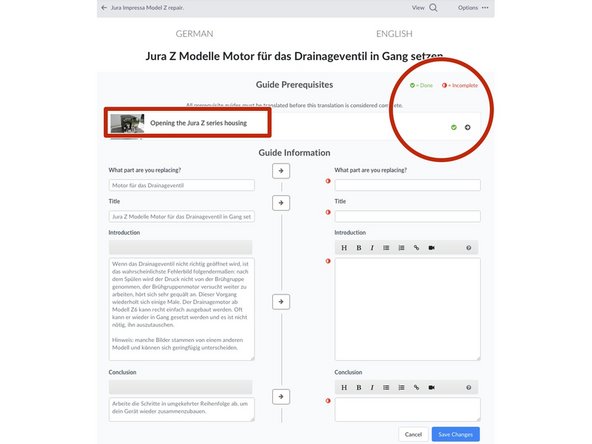Image resolution: width=592 pixels, height=444 pixels.
Task: Open prerequisite guide with the arrow icon
Action: tap(467, 128)
